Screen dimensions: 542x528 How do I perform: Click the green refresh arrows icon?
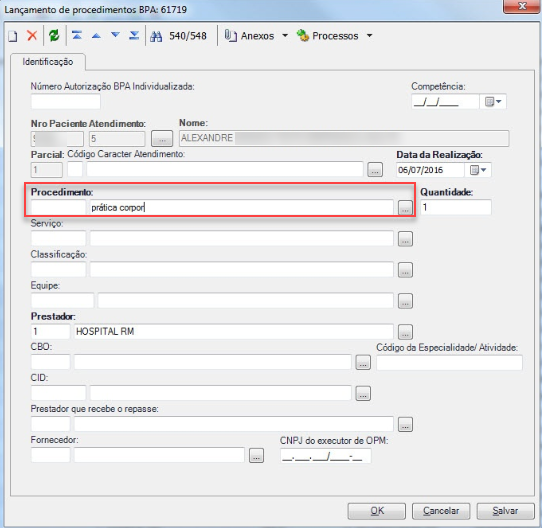[54, 36]
